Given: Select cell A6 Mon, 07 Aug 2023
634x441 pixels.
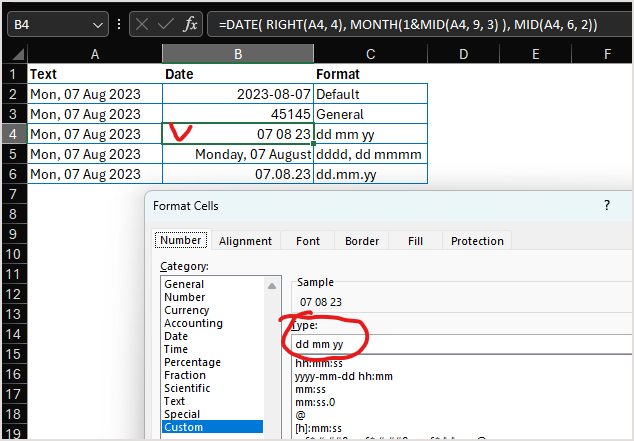Looking at the screenshot, I should 95,174.
